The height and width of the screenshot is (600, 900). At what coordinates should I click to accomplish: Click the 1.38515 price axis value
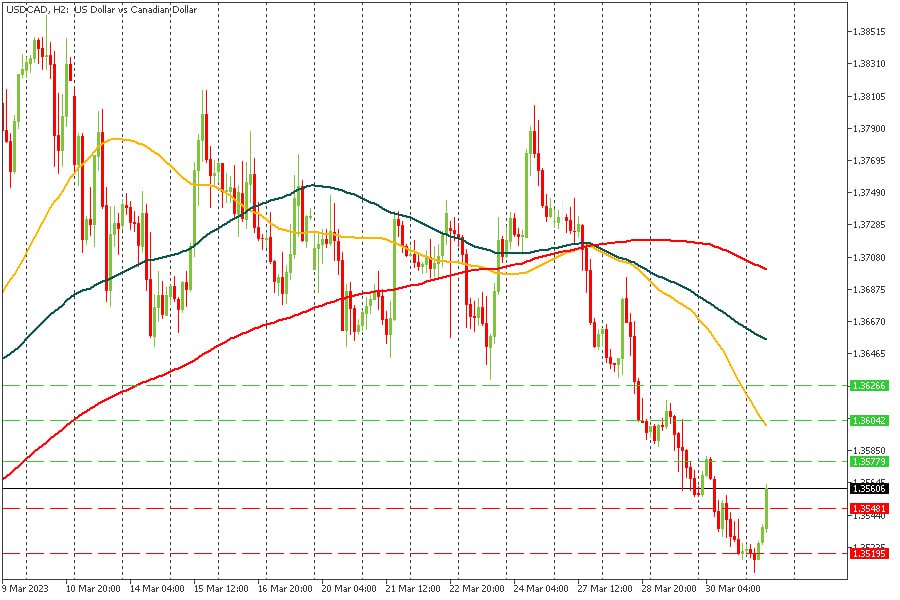pos(869,32)
